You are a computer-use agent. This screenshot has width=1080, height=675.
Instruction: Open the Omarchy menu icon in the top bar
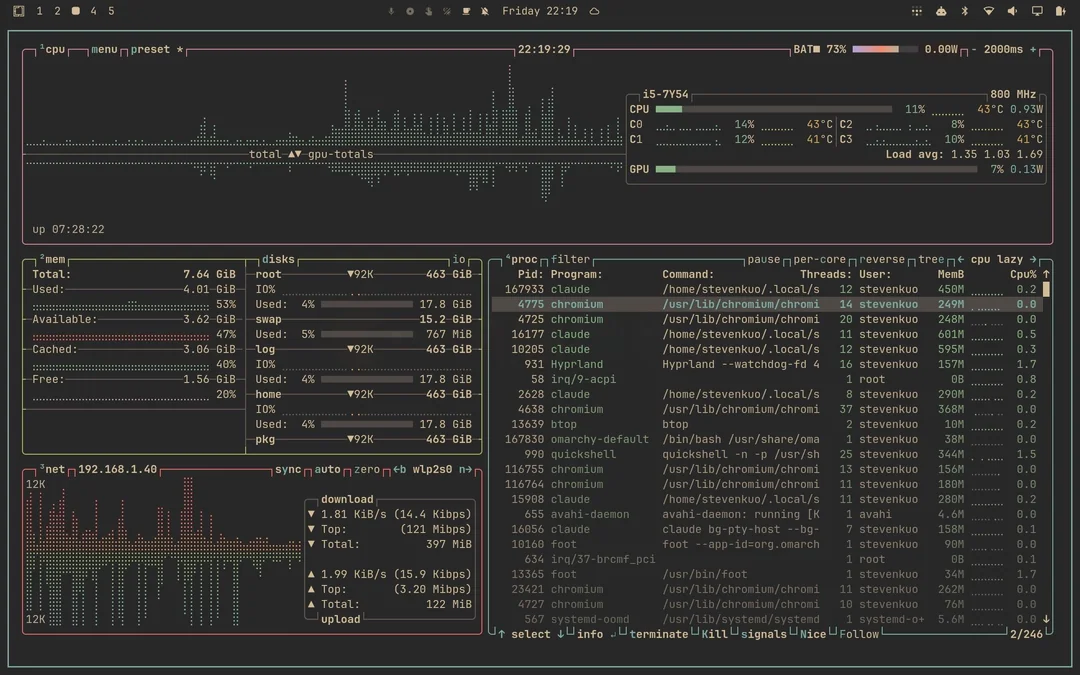coord(19,11)
